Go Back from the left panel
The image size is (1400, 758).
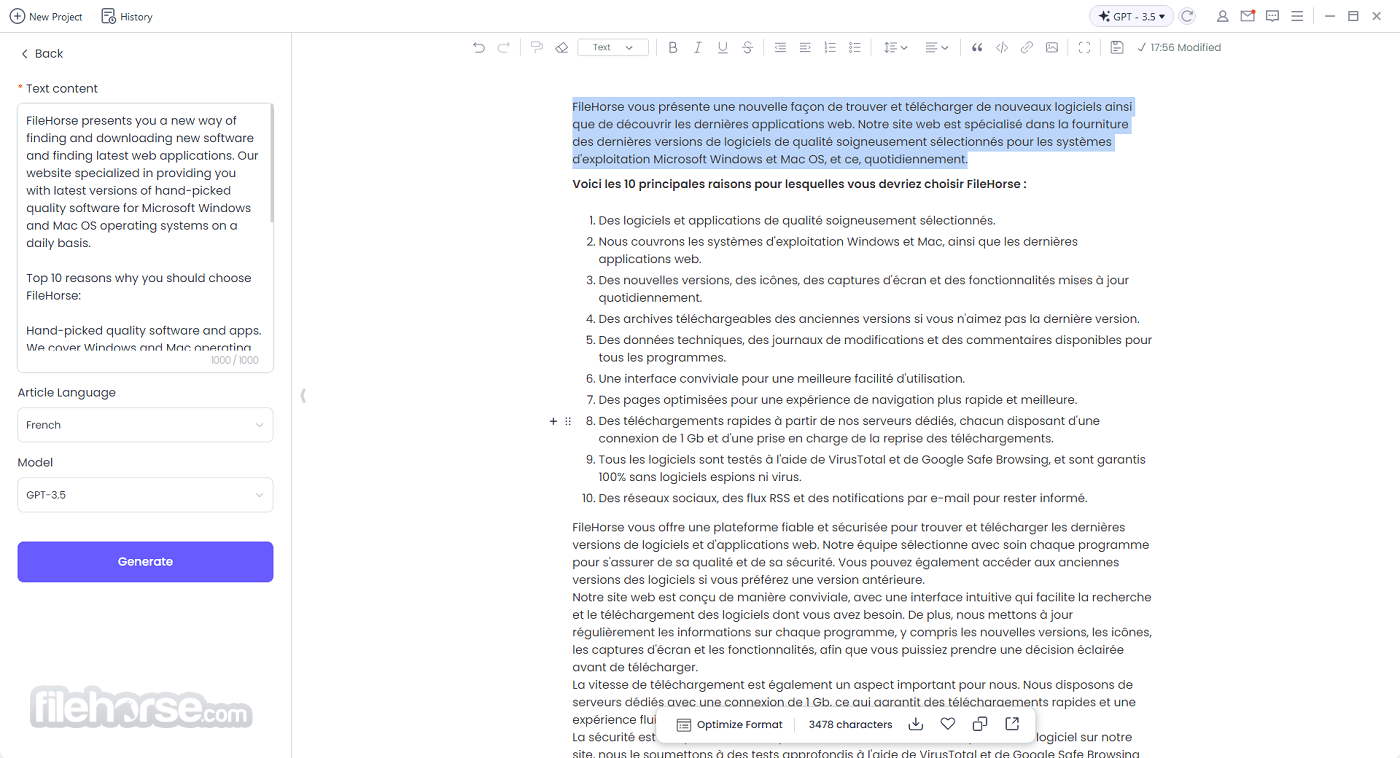42,54
